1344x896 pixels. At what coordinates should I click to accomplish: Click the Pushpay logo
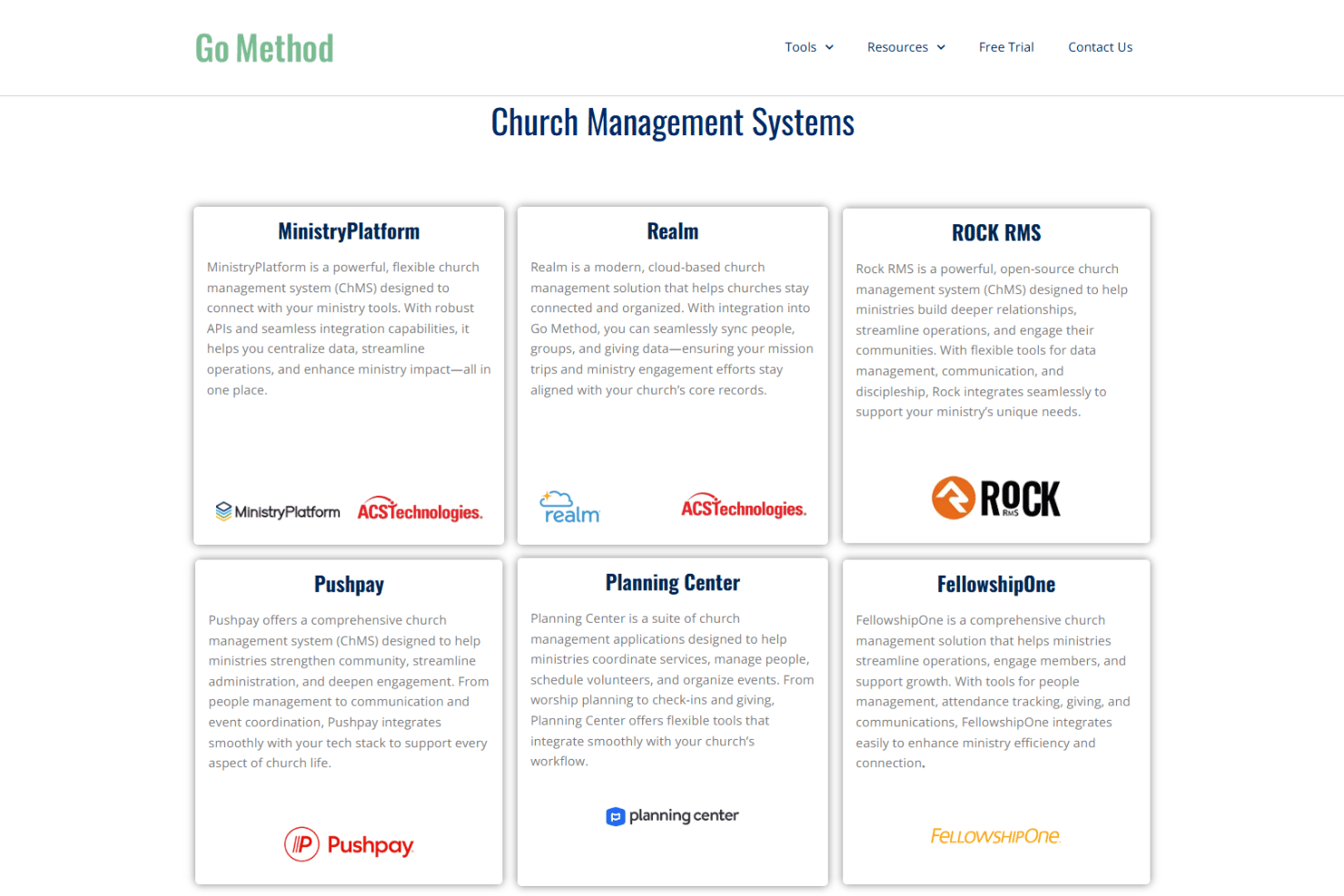click(349, 844)
